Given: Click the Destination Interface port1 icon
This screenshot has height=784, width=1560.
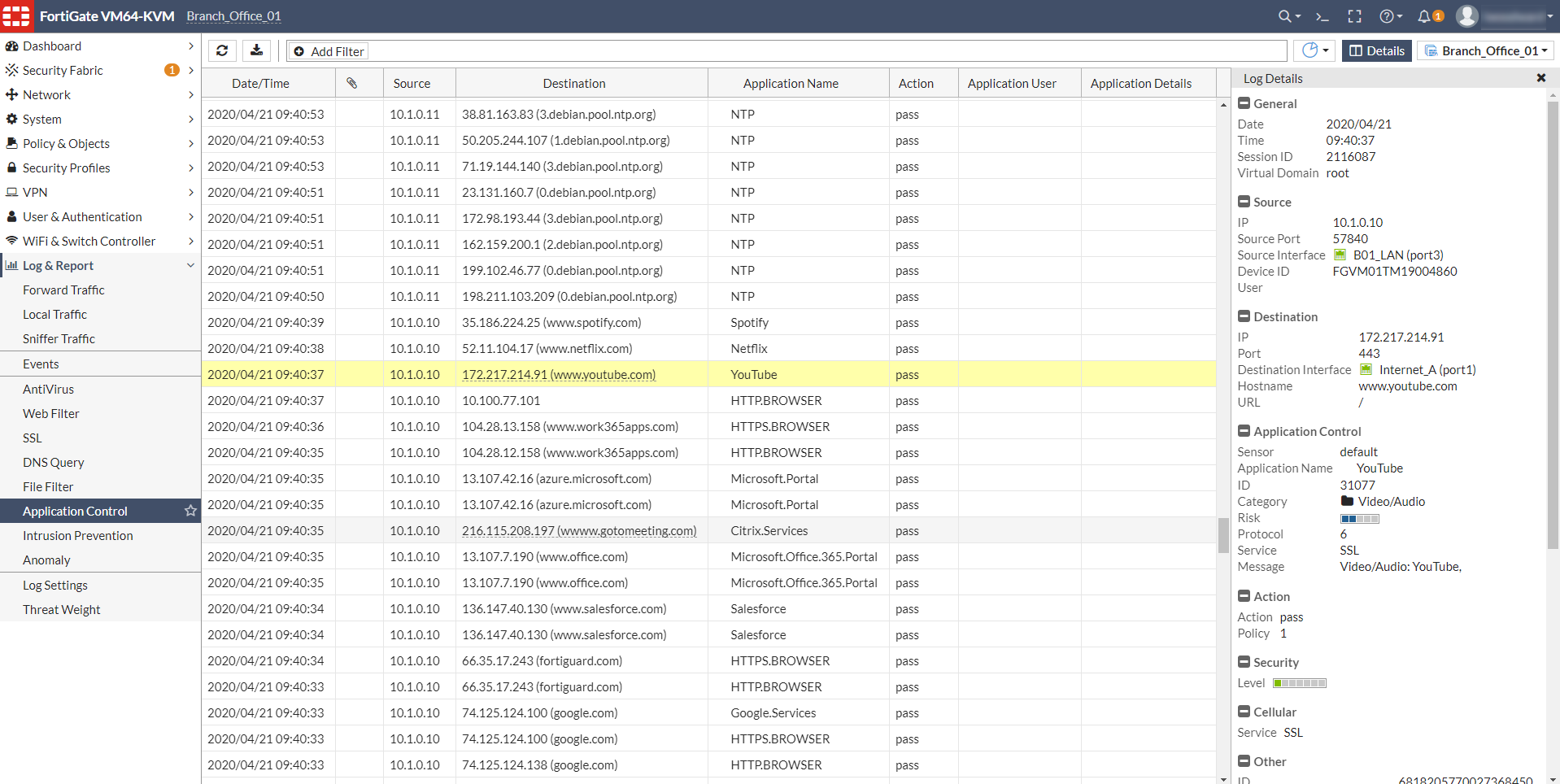Looking at the screenshot, I should (x=1366, y=370).
